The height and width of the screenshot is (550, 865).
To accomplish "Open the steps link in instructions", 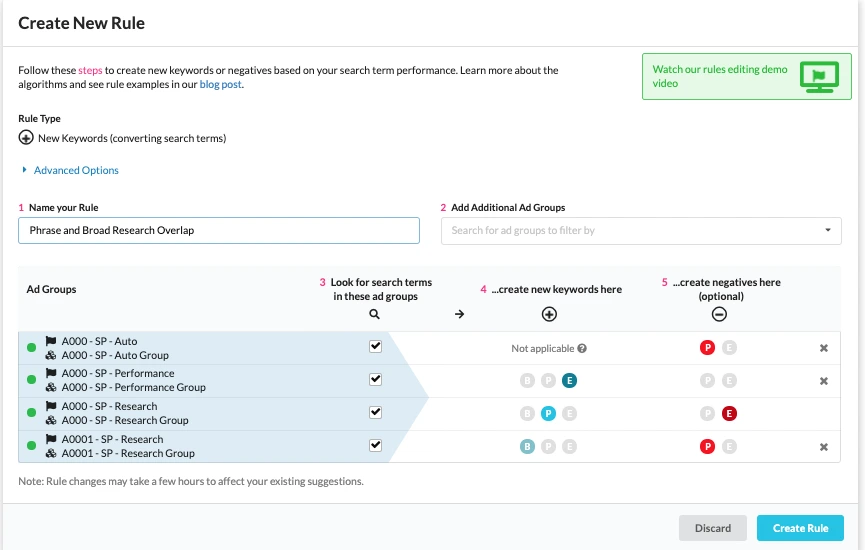I will click(x=90, y=71).
